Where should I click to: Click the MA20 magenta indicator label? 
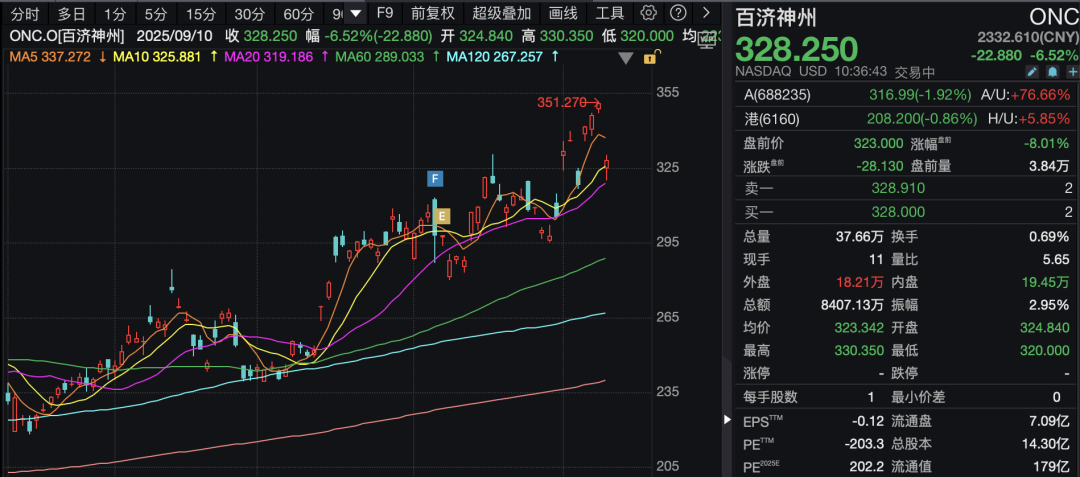[270, 57]
